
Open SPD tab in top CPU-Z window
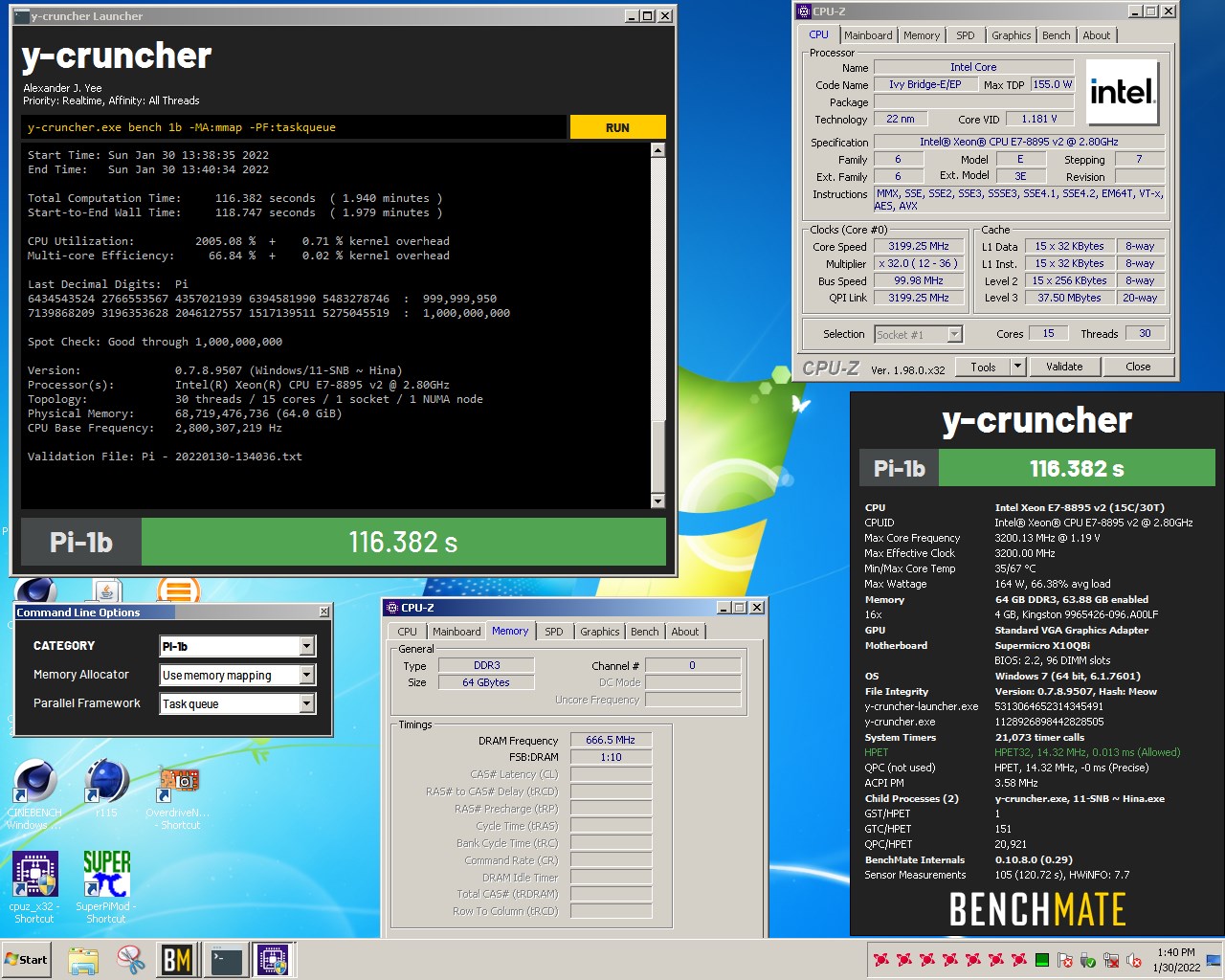click(x=966, y=35)
